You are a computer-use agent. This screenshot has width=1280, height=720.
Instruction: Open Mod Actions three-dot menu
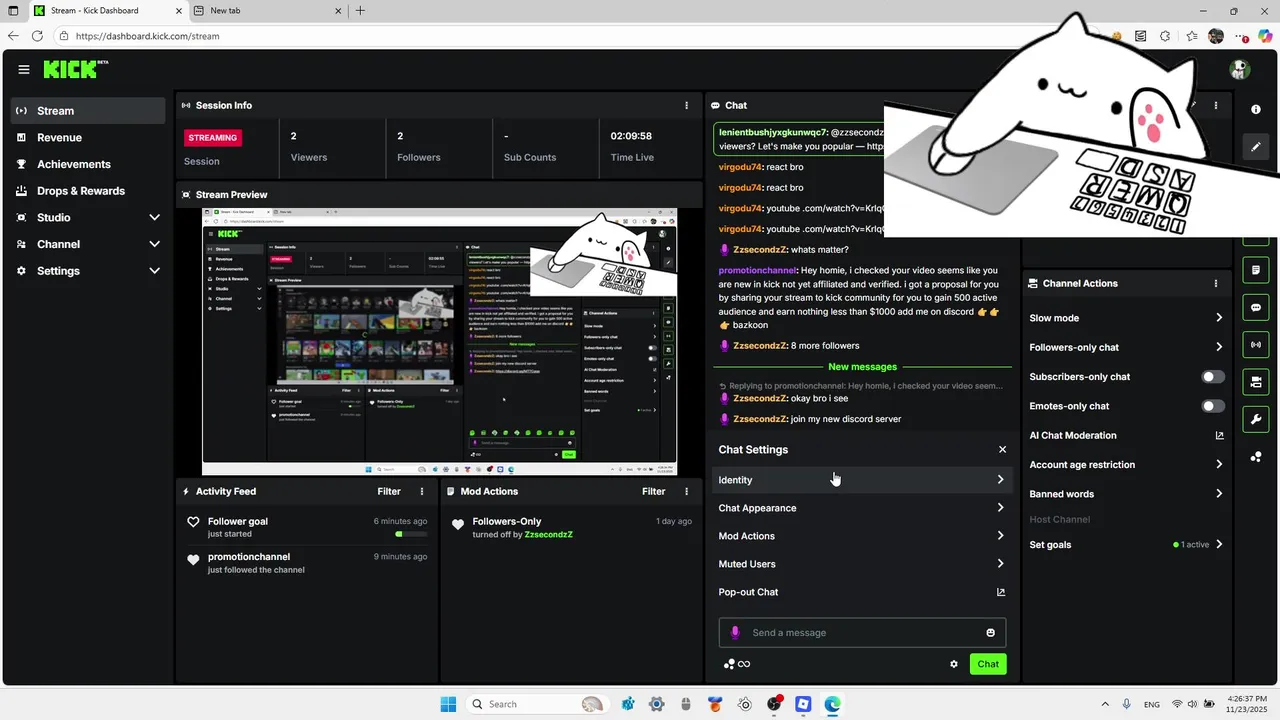pos(686,492)
